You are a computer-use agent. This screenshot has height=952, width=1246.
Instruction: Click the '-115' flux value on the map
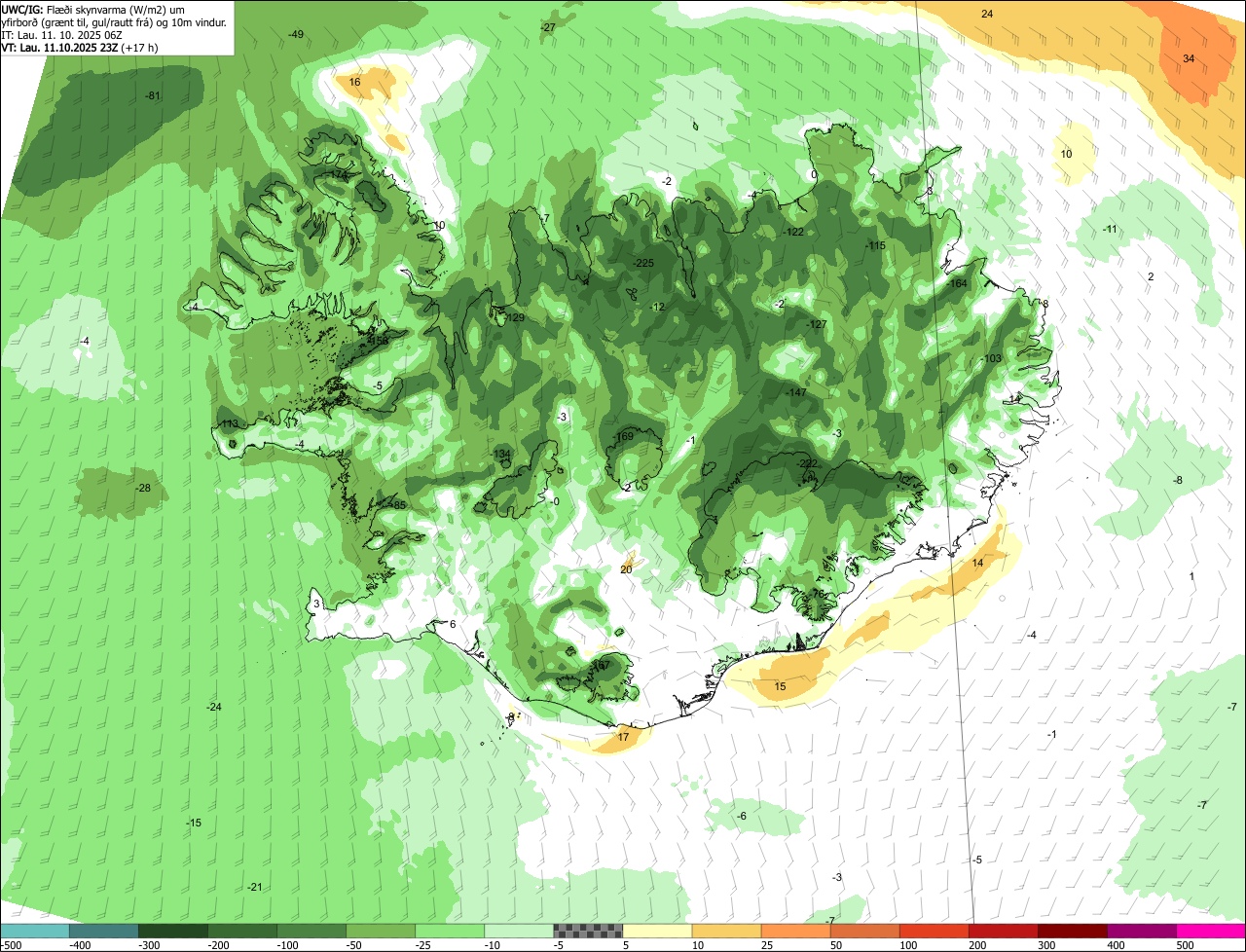[x=875, y=245]
